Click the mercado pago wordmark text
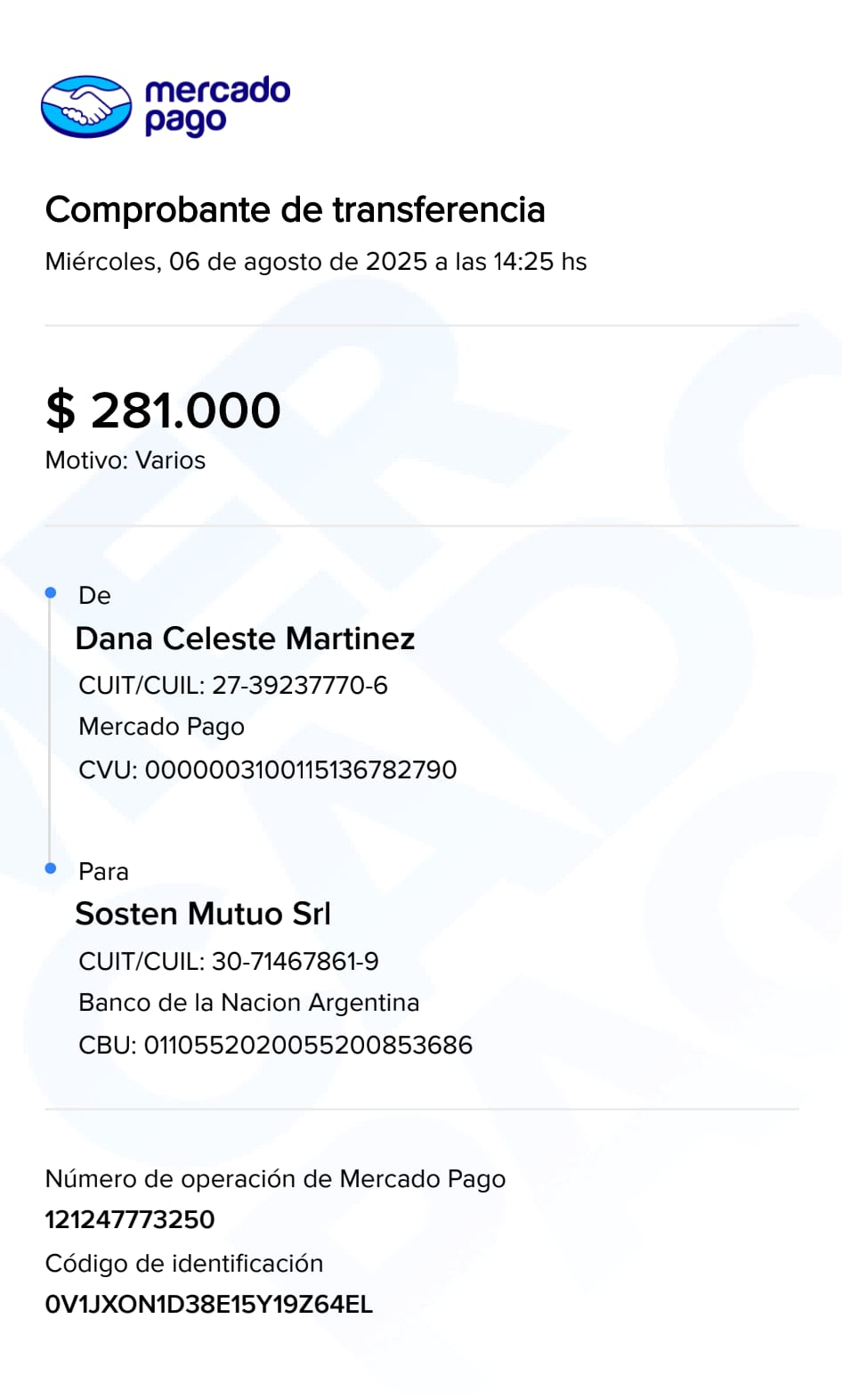 (x=217, y=105)
